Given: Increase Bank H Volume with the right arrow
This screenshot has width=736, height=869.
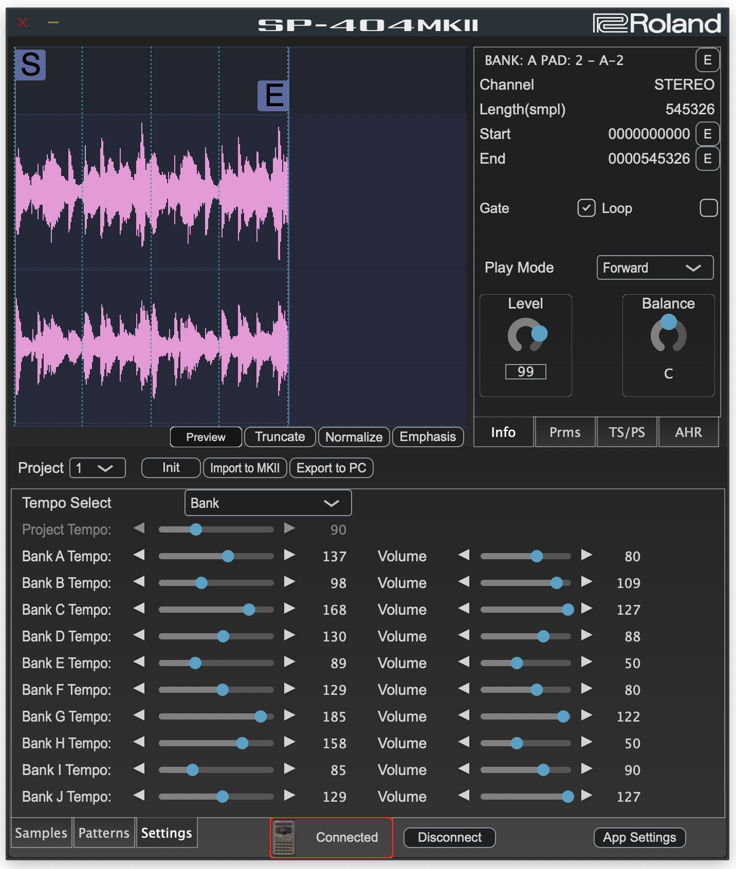Looking at the screenshot, I should [x=586, y=742].
